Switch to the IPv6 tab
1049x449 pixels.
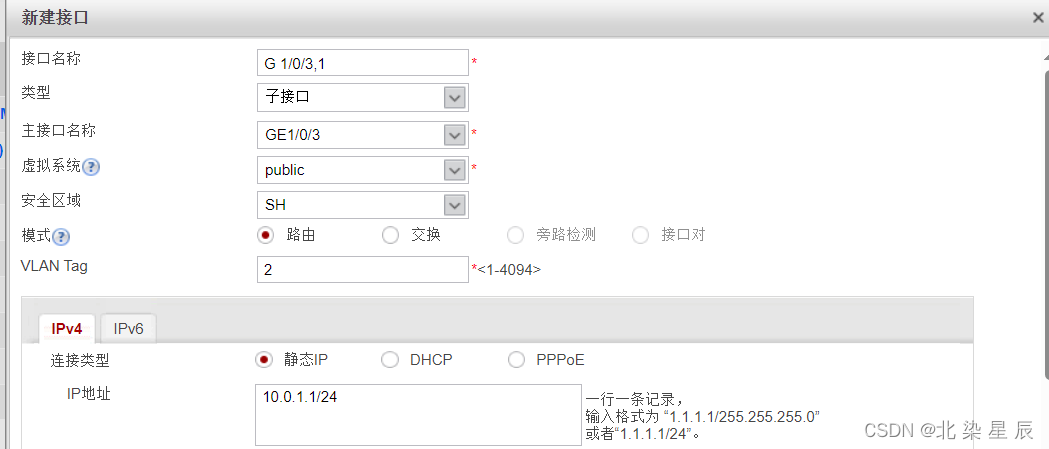pos(128,329)
